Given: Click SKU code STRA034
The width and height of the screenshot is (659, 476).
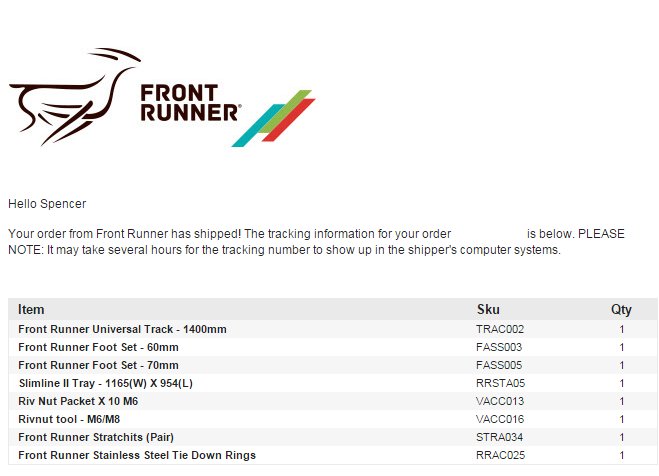Looking at the screenshot, I should [499, 437].
